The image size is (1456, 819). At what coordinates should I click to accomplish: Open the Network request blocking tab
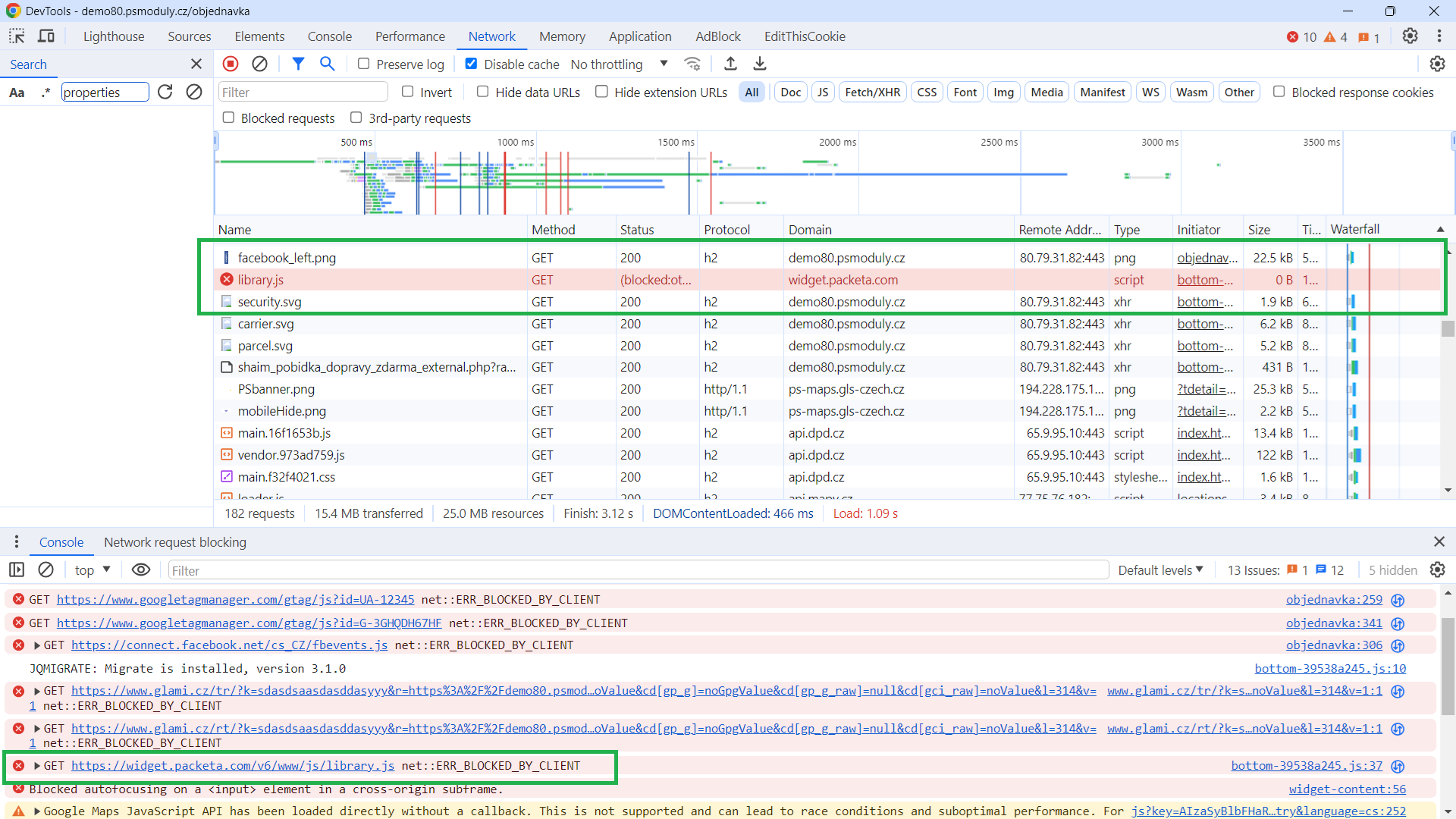point(174,542)
